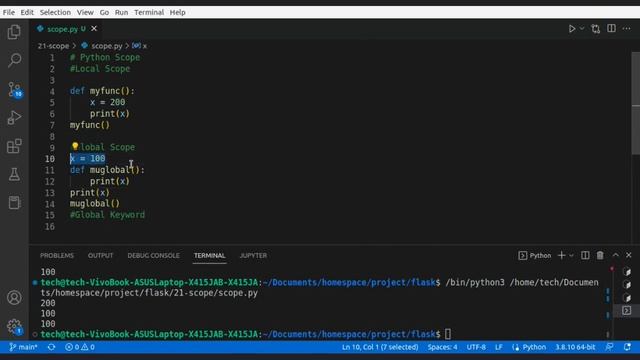
Task: Split the editor right
Action: click(611, 28)
